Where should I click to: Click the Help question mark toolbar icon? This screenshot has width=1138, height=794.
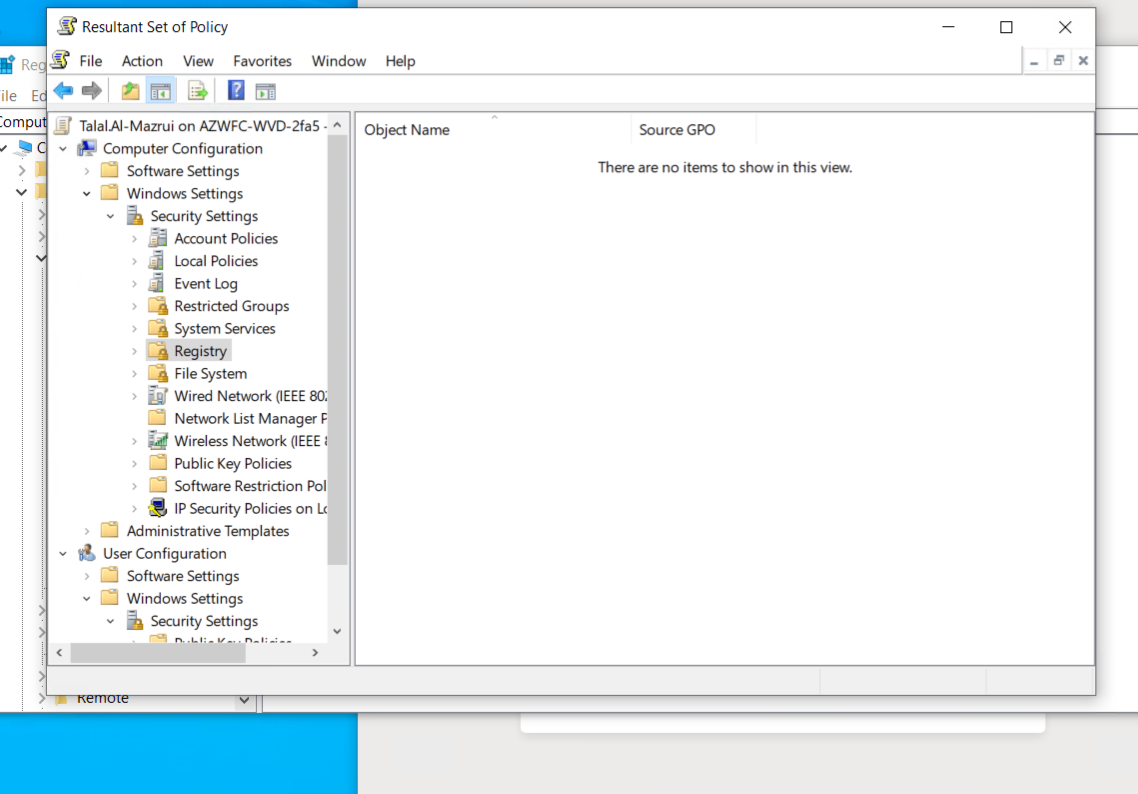click(x=235, y=90)
